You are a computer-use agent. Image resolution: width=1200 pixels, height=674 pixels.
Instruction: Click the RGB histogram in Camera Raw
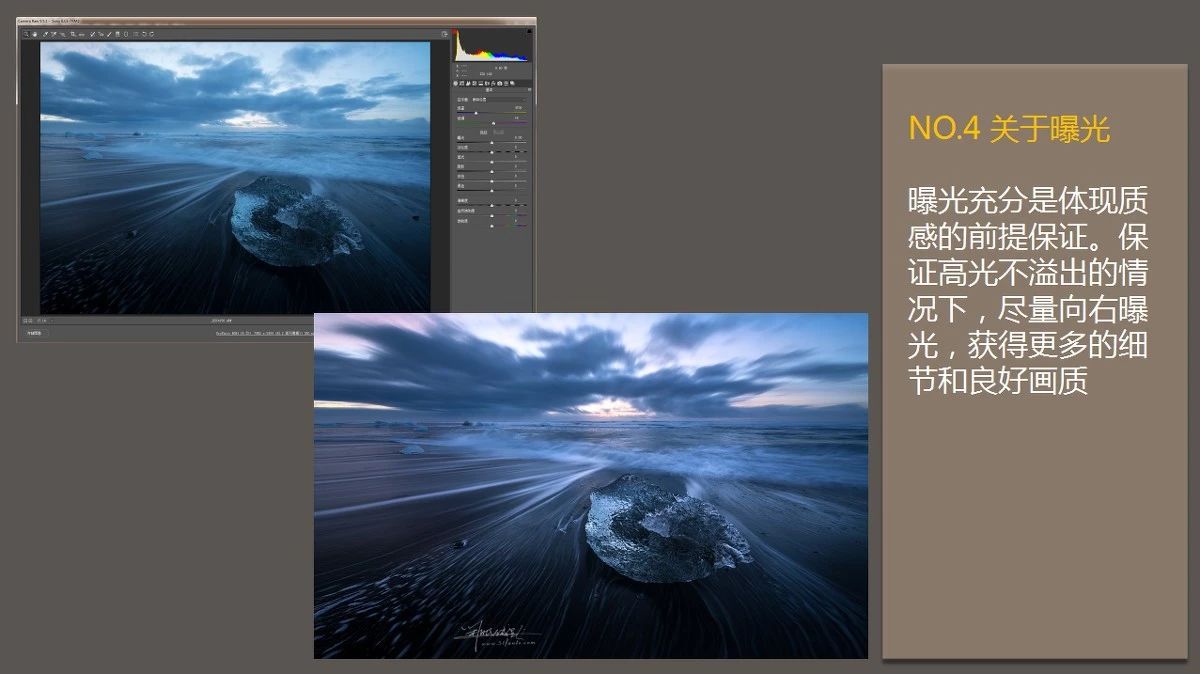click(491, 45)
